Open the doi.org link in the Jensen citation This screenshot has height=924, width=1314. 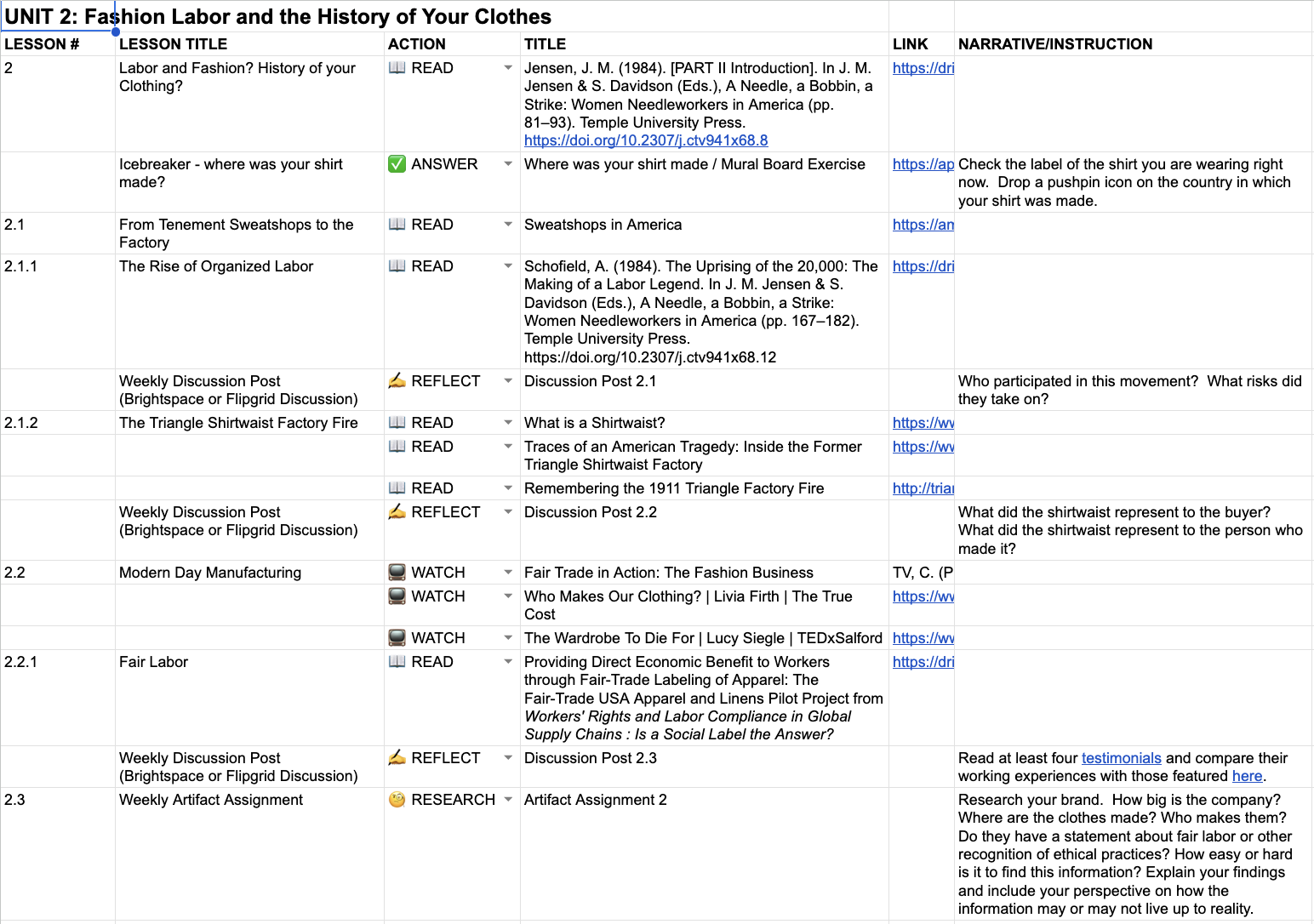pos(645,140)
